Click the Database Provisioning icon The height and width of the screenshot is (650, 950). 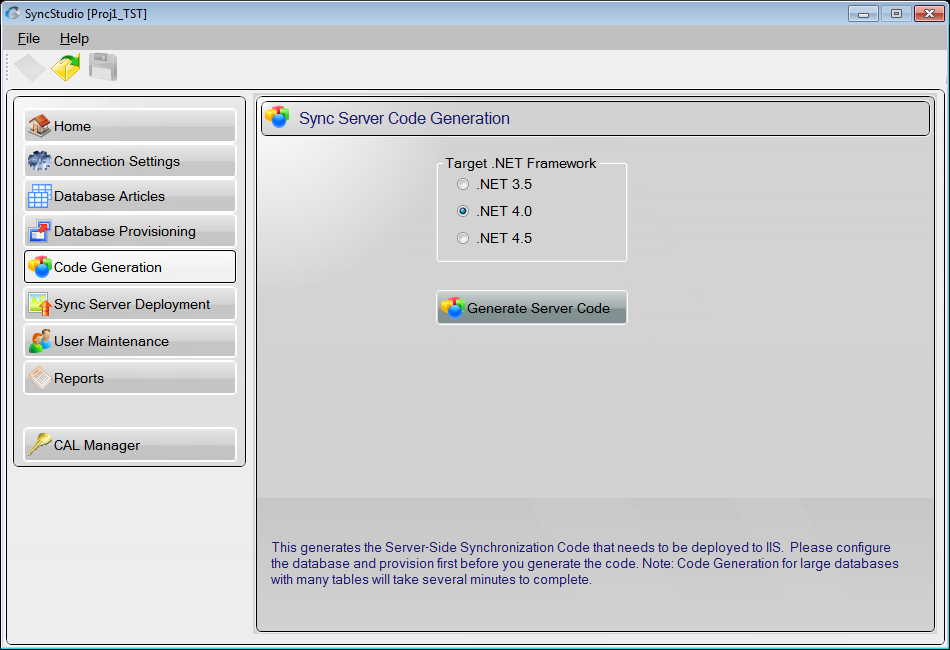point(39,231)
